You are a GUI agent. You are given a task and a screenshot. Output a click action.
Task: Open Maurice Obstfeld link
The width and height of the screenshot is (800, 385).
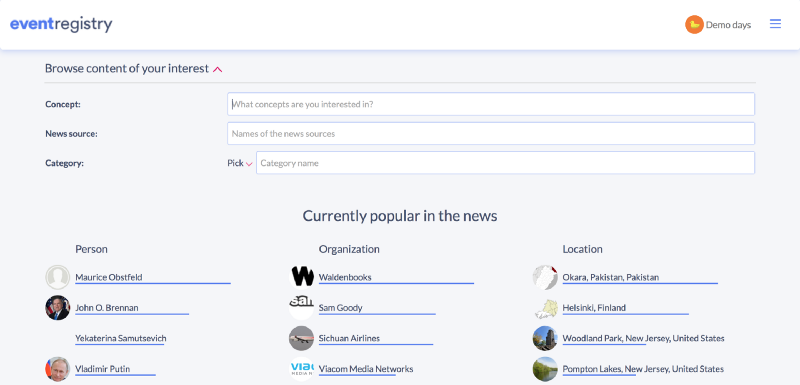[x=109, y=277]
